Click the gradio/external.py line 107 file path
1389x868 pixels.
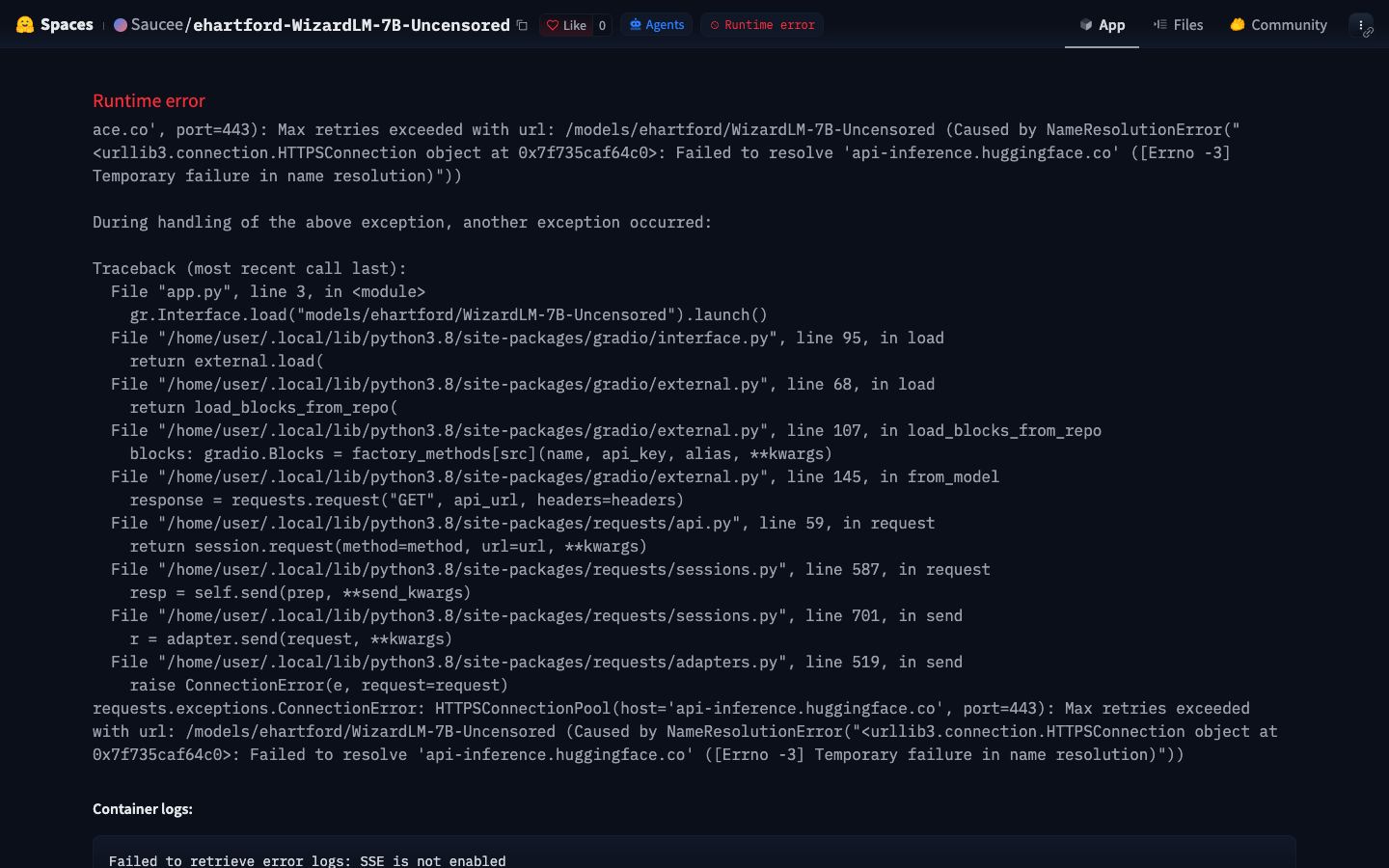point(606,430)
